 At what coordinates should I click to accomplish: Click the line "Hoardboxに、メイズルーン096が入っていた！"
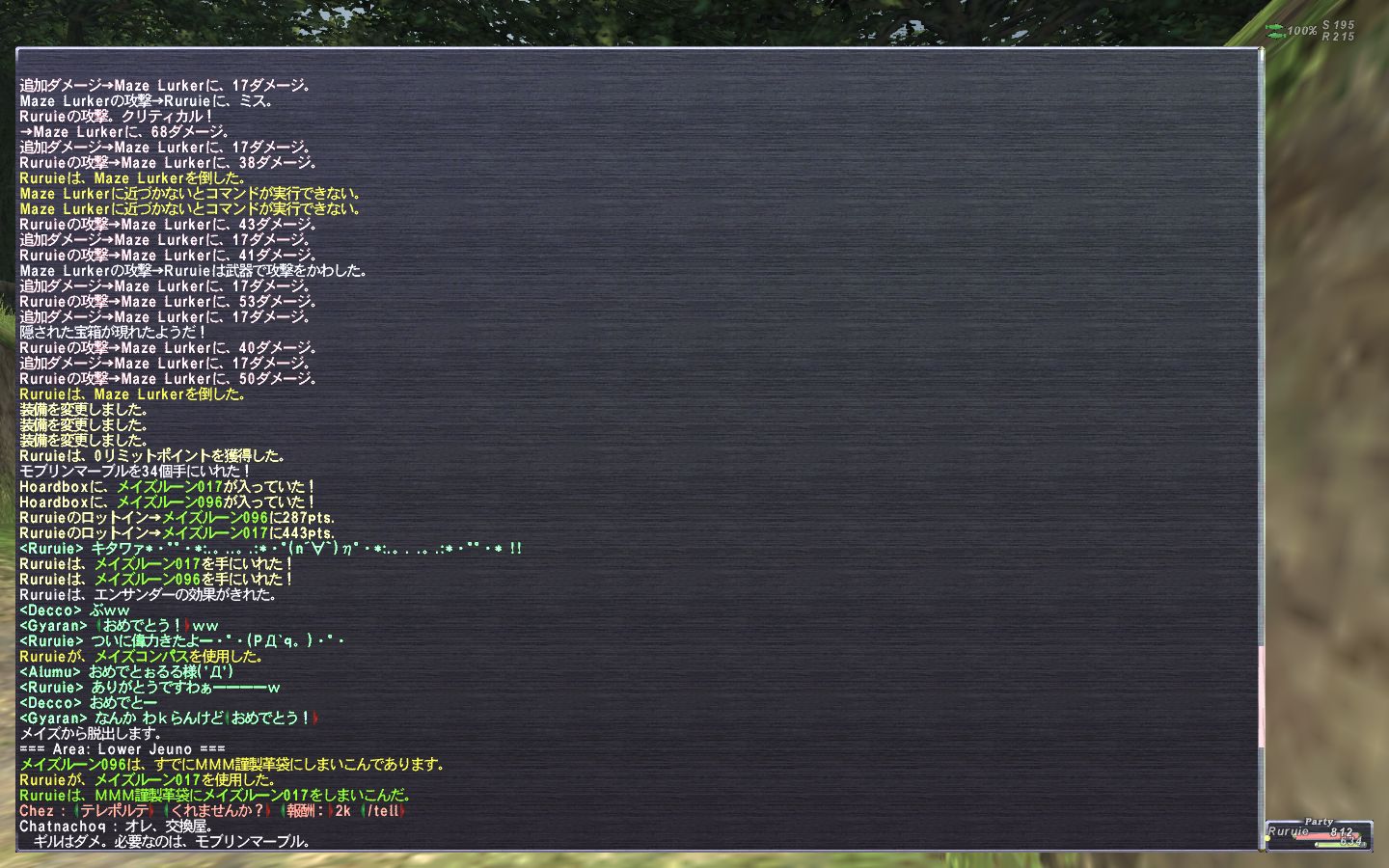tap(168, 502)
